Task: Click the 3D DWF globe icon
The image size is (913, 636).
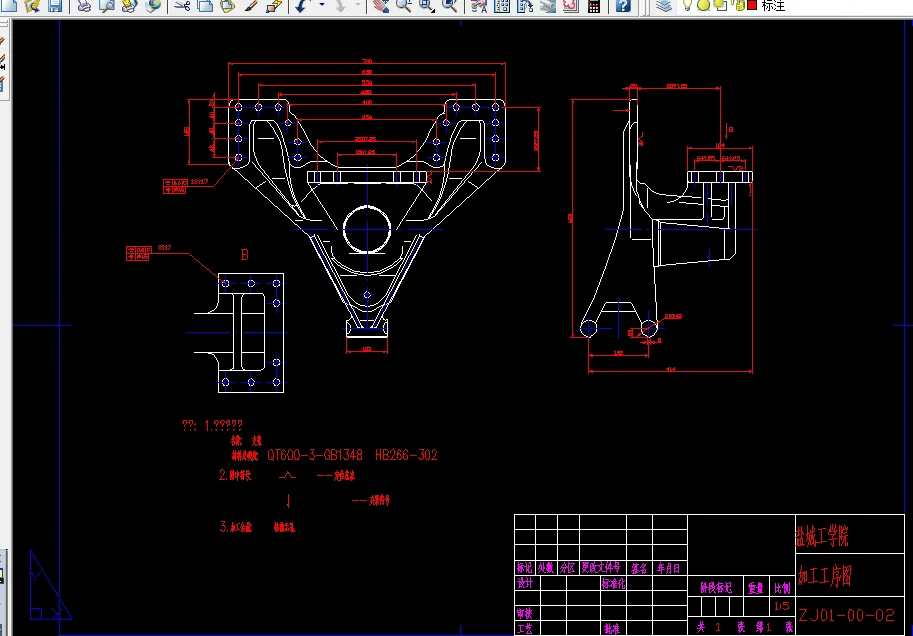Action: click(x=153, y=6)
